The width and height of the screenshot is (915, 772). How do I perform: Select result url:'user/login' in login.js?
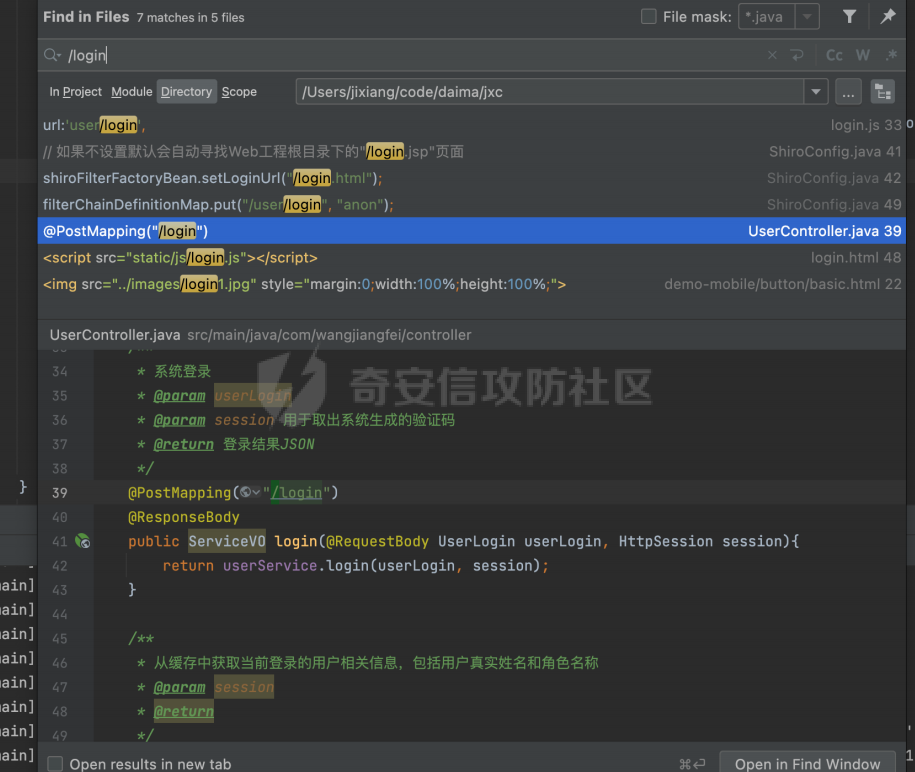click(472, 125)
